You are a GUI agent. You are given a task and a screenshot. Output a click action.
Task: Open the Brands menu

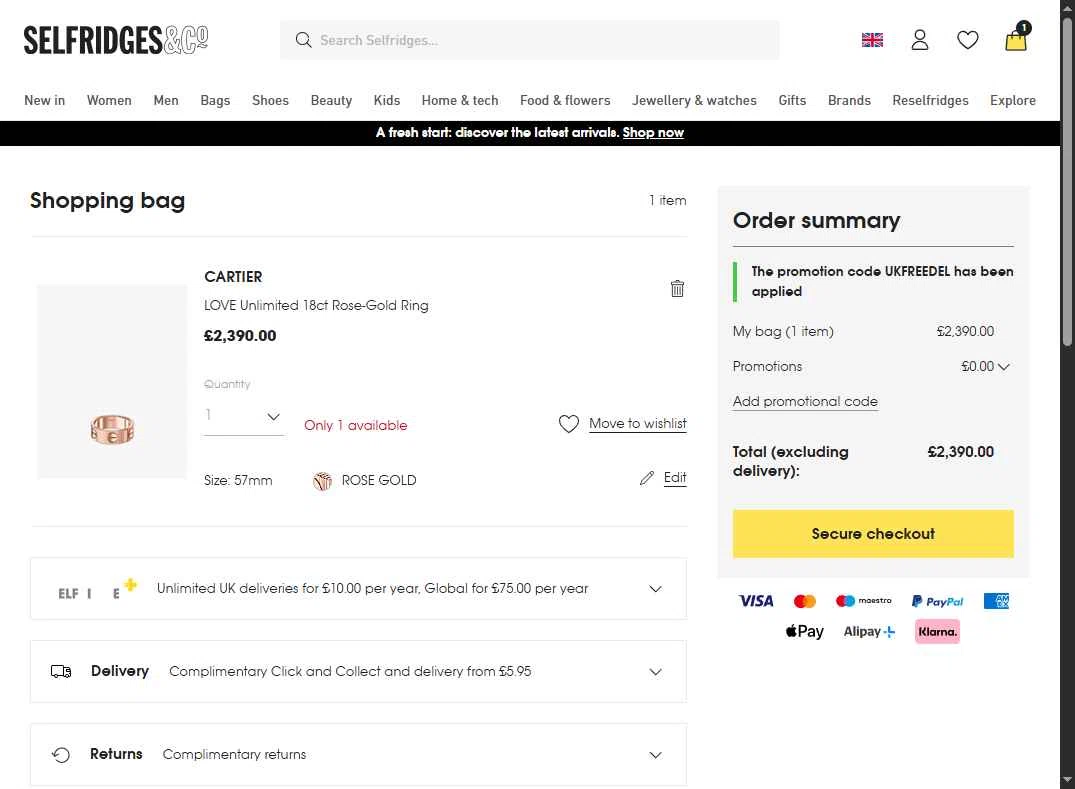tap(849, 100)
